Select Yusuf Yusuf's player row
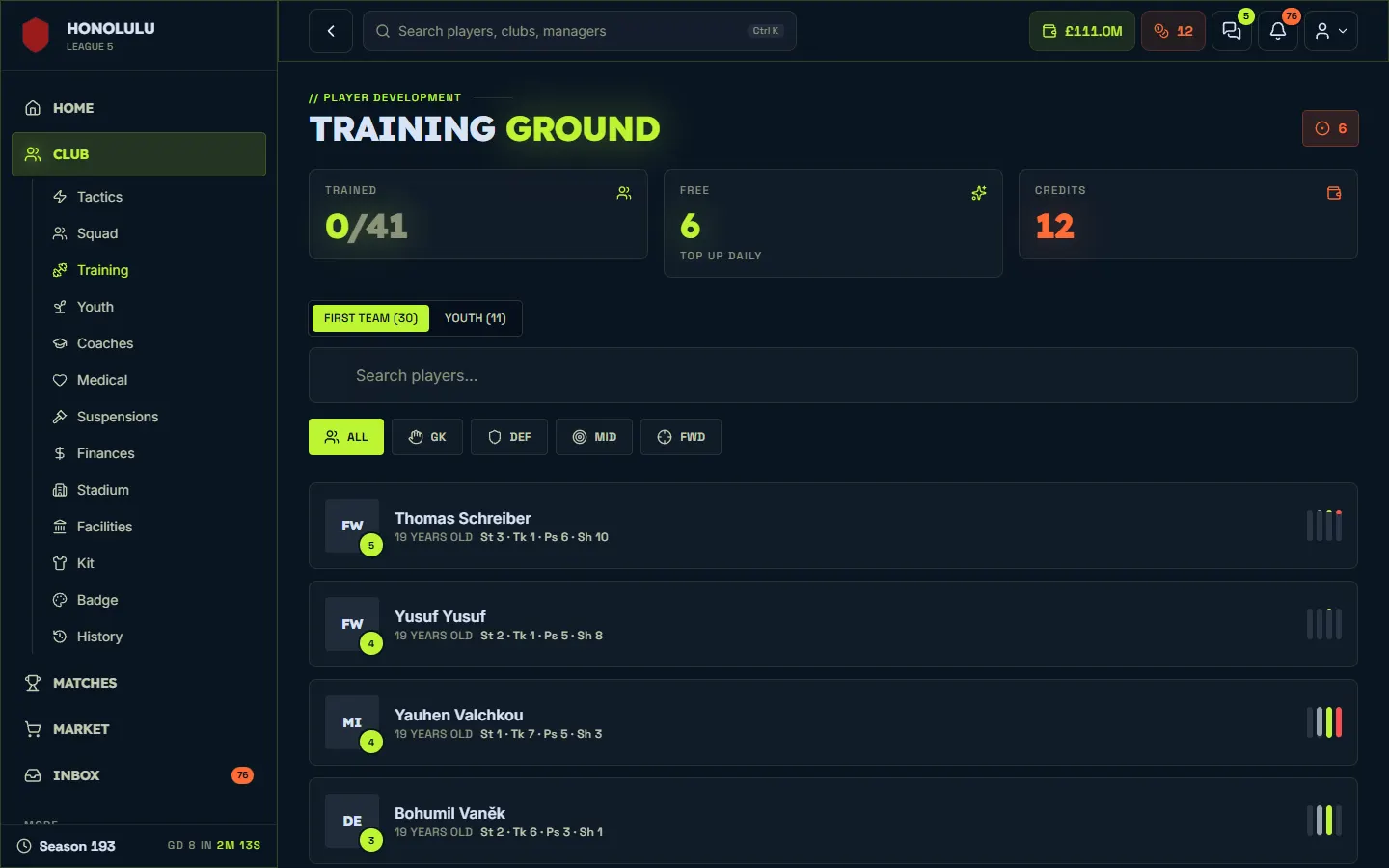The width and height of the screenshot is (1389, 868). [832, 624]
